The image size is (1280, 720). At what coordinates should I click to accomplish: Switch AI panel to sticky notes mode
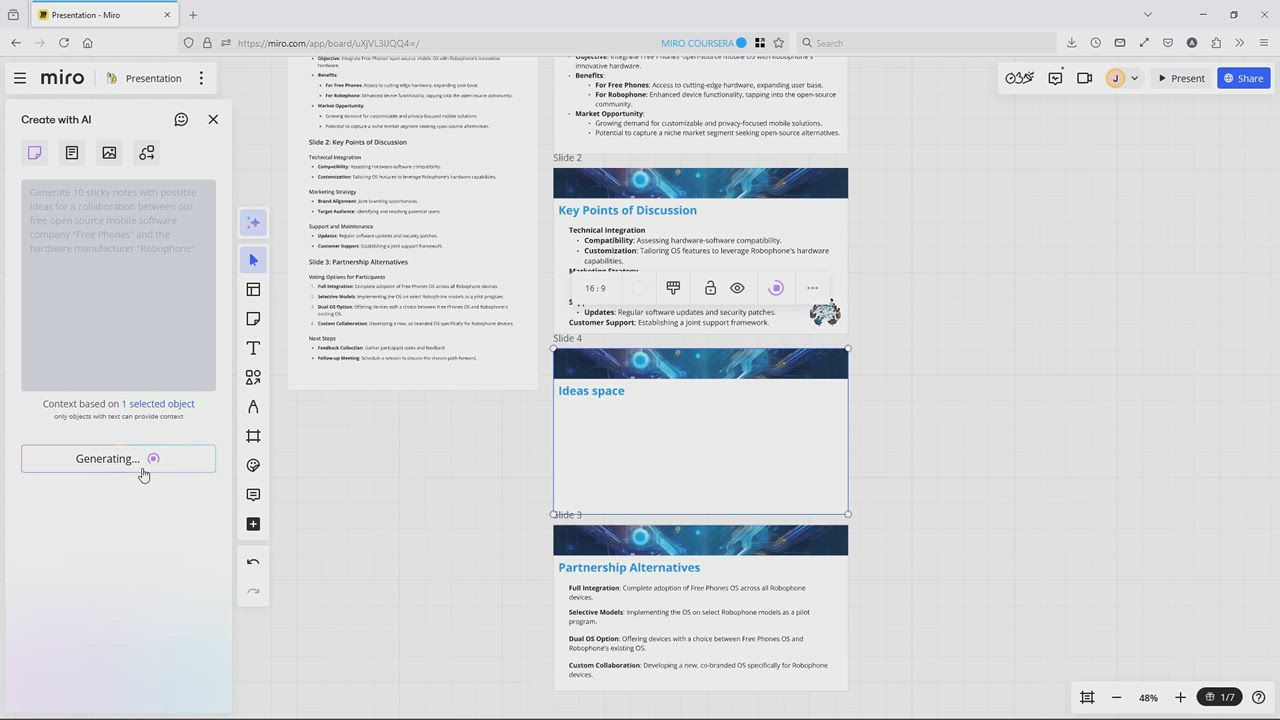click(x=35, y=153)
